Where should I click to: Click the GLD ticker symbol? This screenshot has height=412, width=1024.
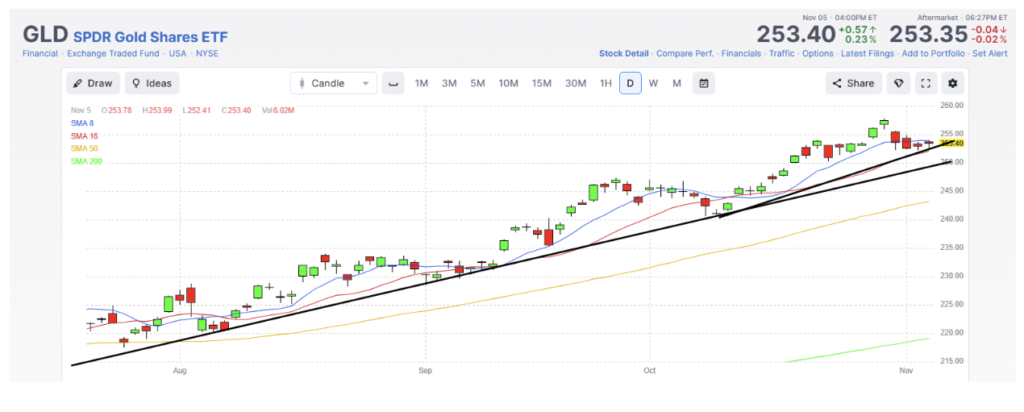click(45, 35)
